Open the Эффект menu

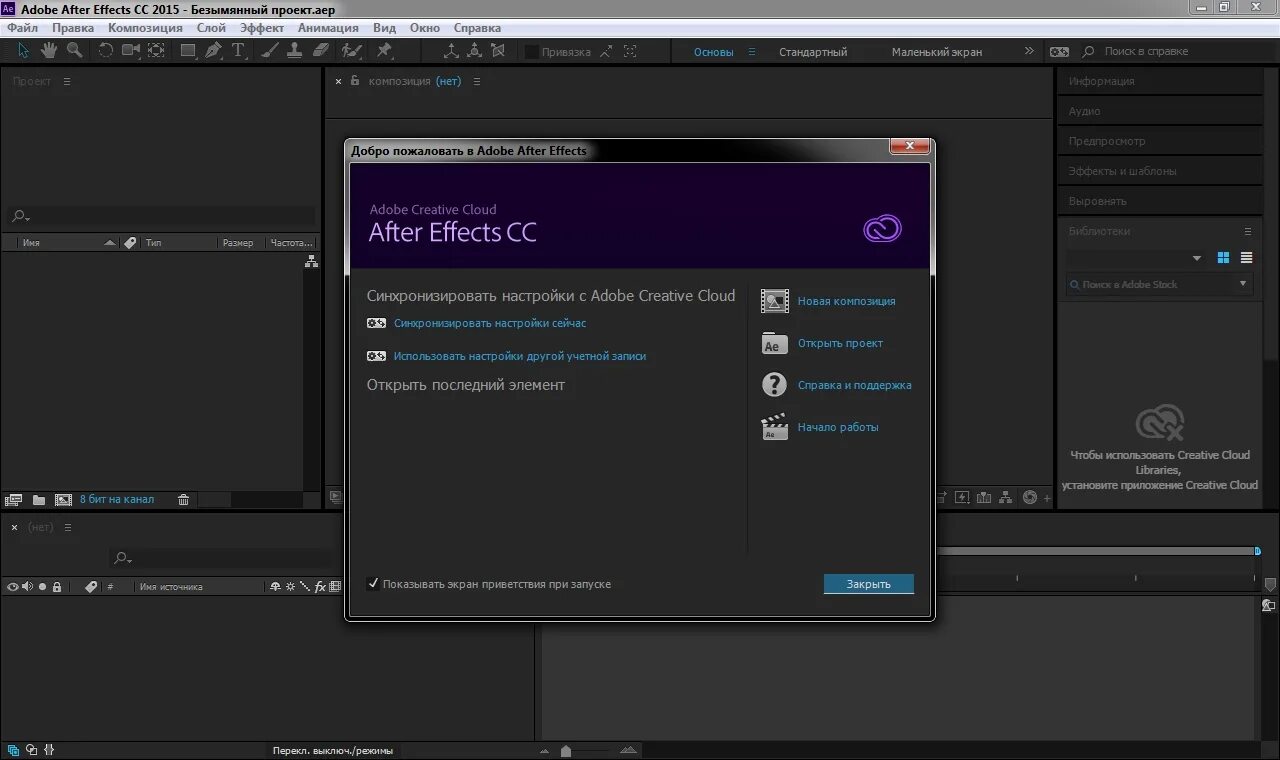262,28
